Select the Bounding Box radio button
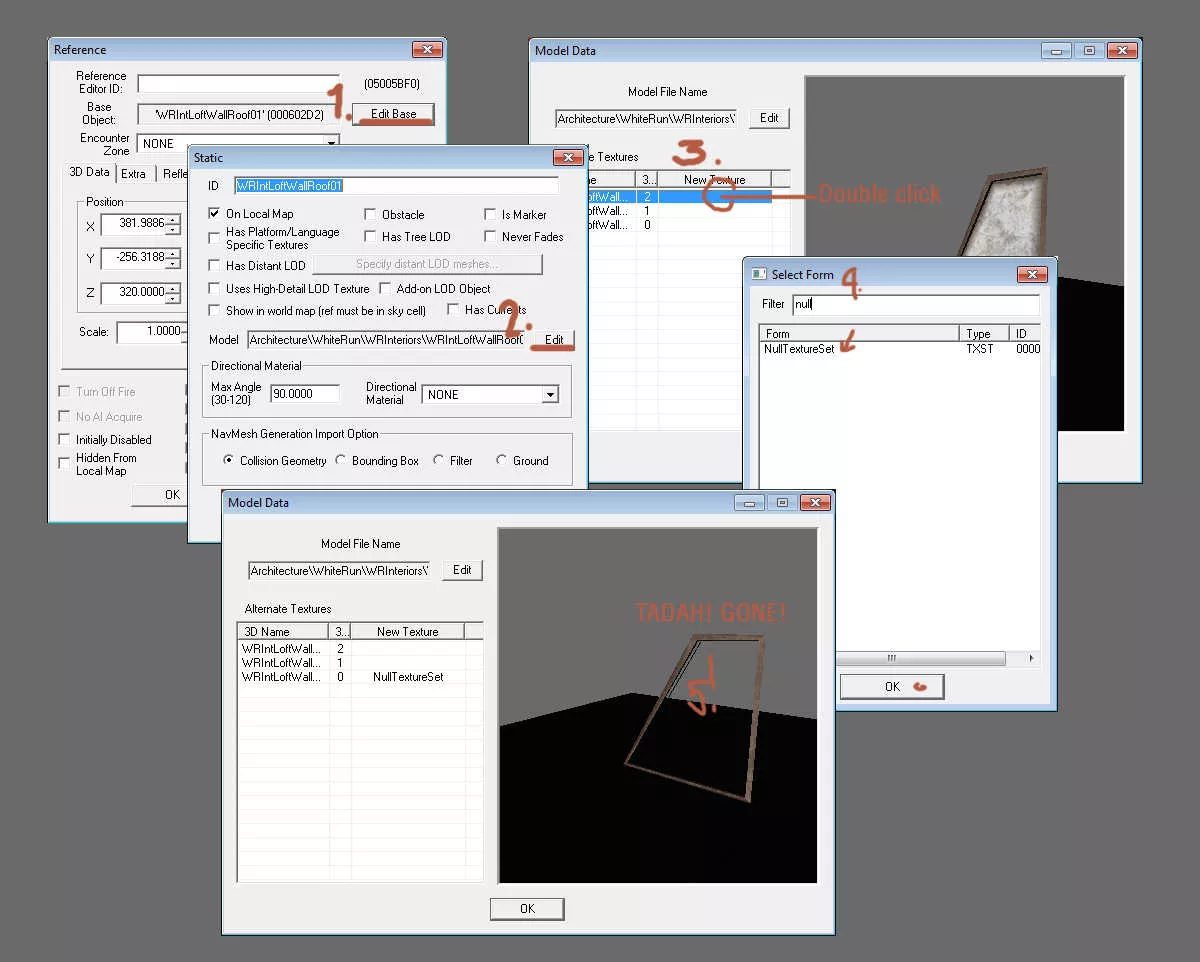1200x962 pixels. pyautogui.click(x=341, y=461)
